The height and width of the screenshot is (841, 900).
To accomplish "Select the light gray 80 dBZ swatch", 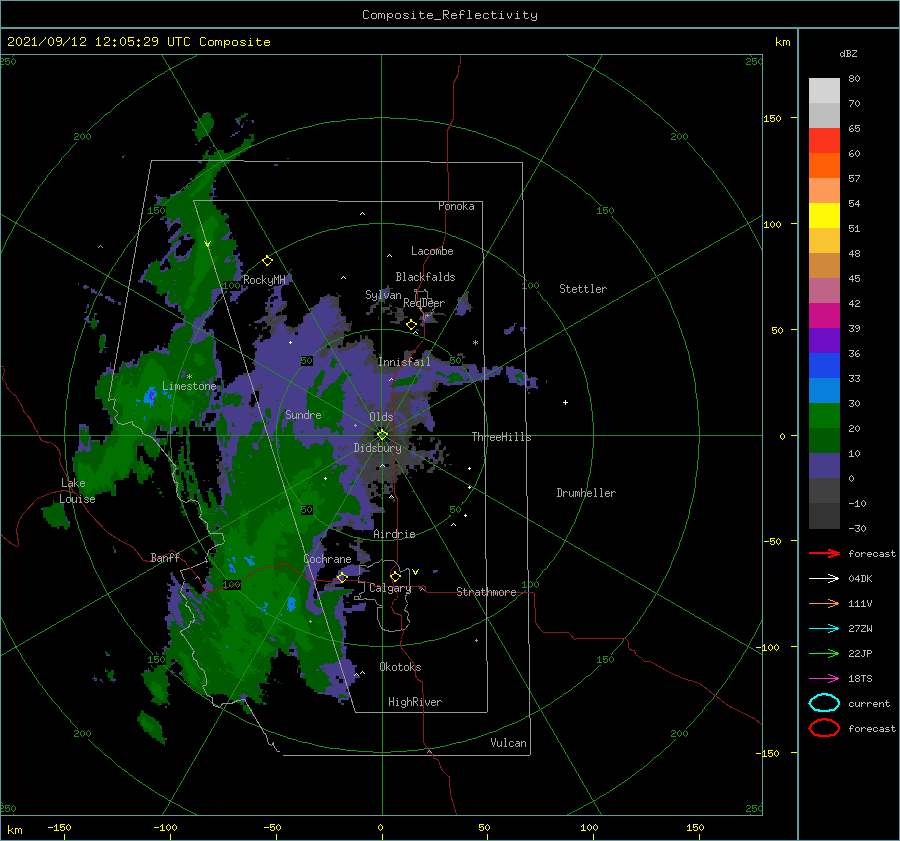I will click(824, 90).
